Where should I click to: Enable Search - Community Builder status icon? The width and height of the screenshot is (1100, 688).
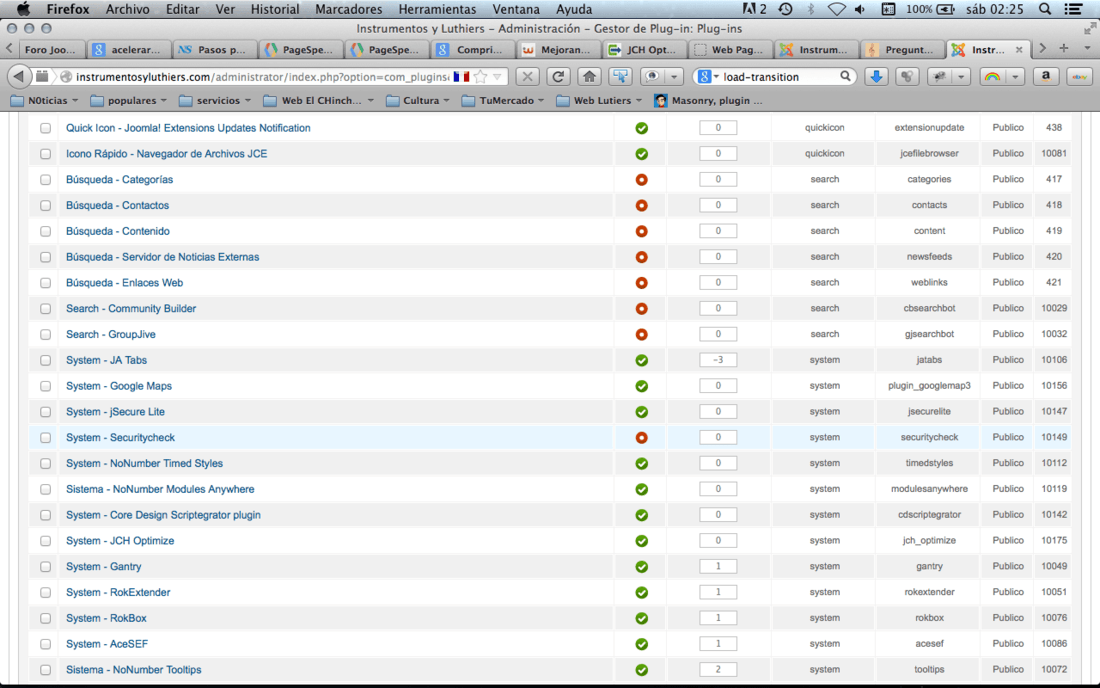coord(641,309)
